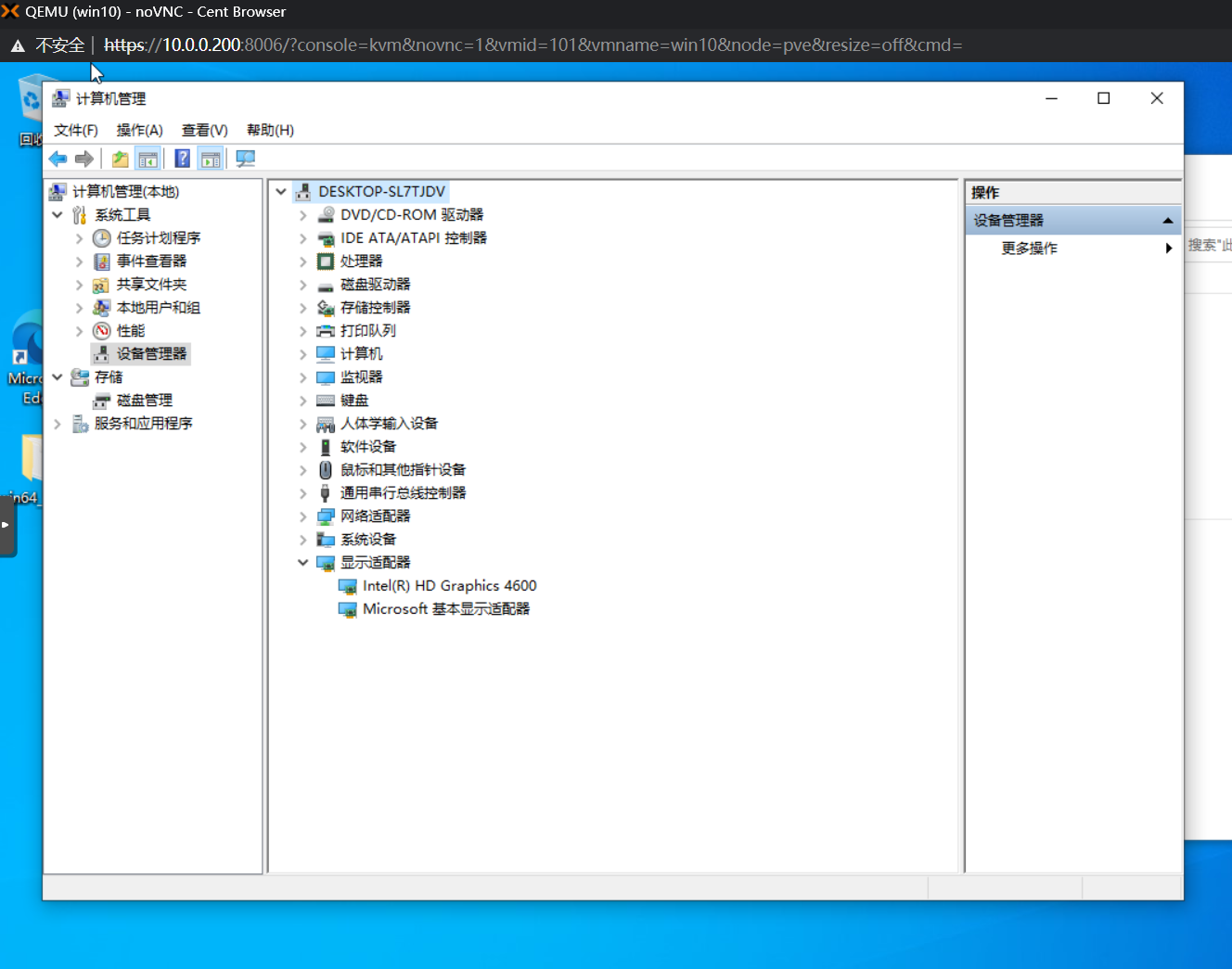
Task: Collapse the 系统工具 tree node
Action: click(58, 215)
